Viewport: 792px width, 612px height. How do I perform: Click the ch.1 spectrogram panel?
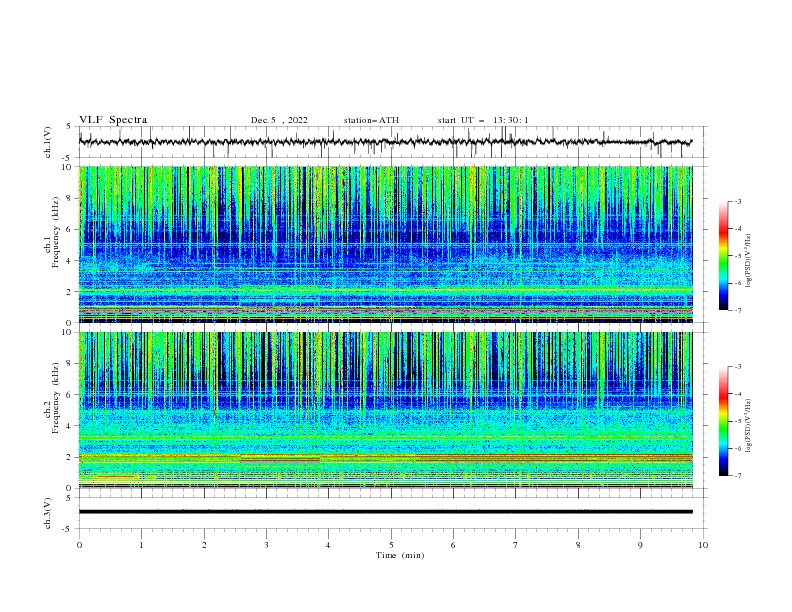pyautogui.click(x=385, y=244)
